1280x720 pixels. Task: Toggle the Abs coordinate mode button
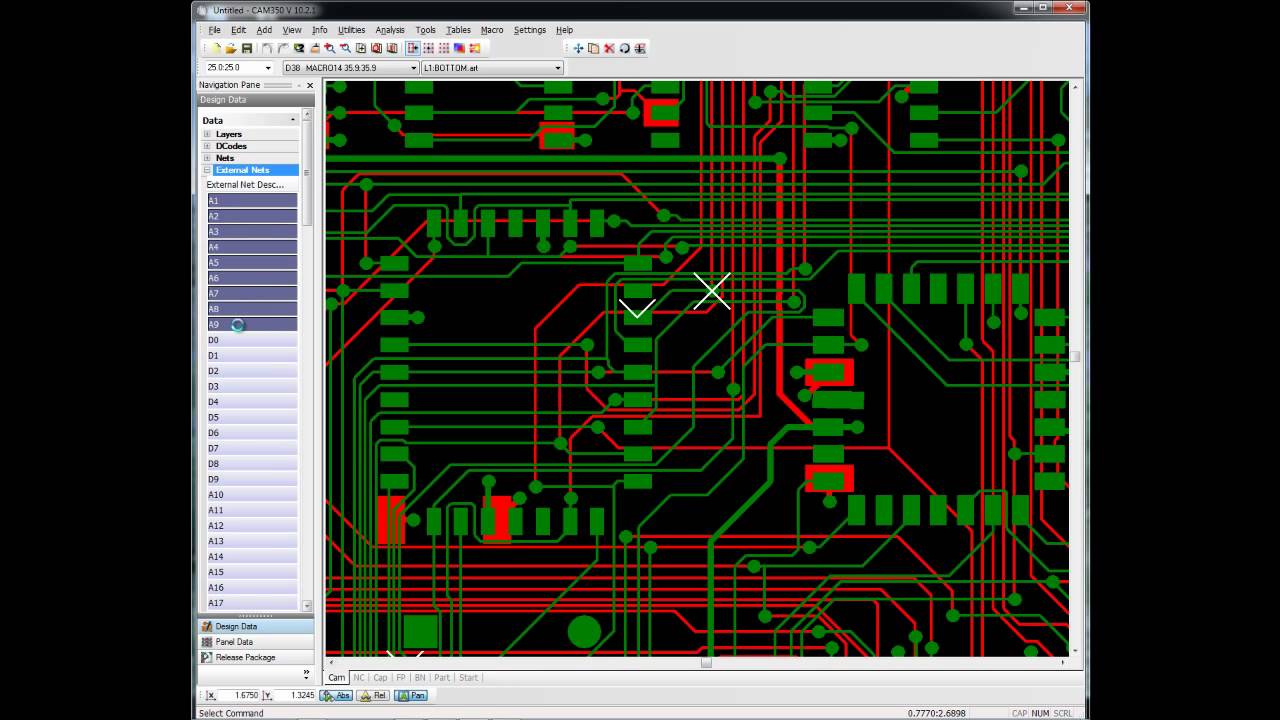[x=336, y=695]
